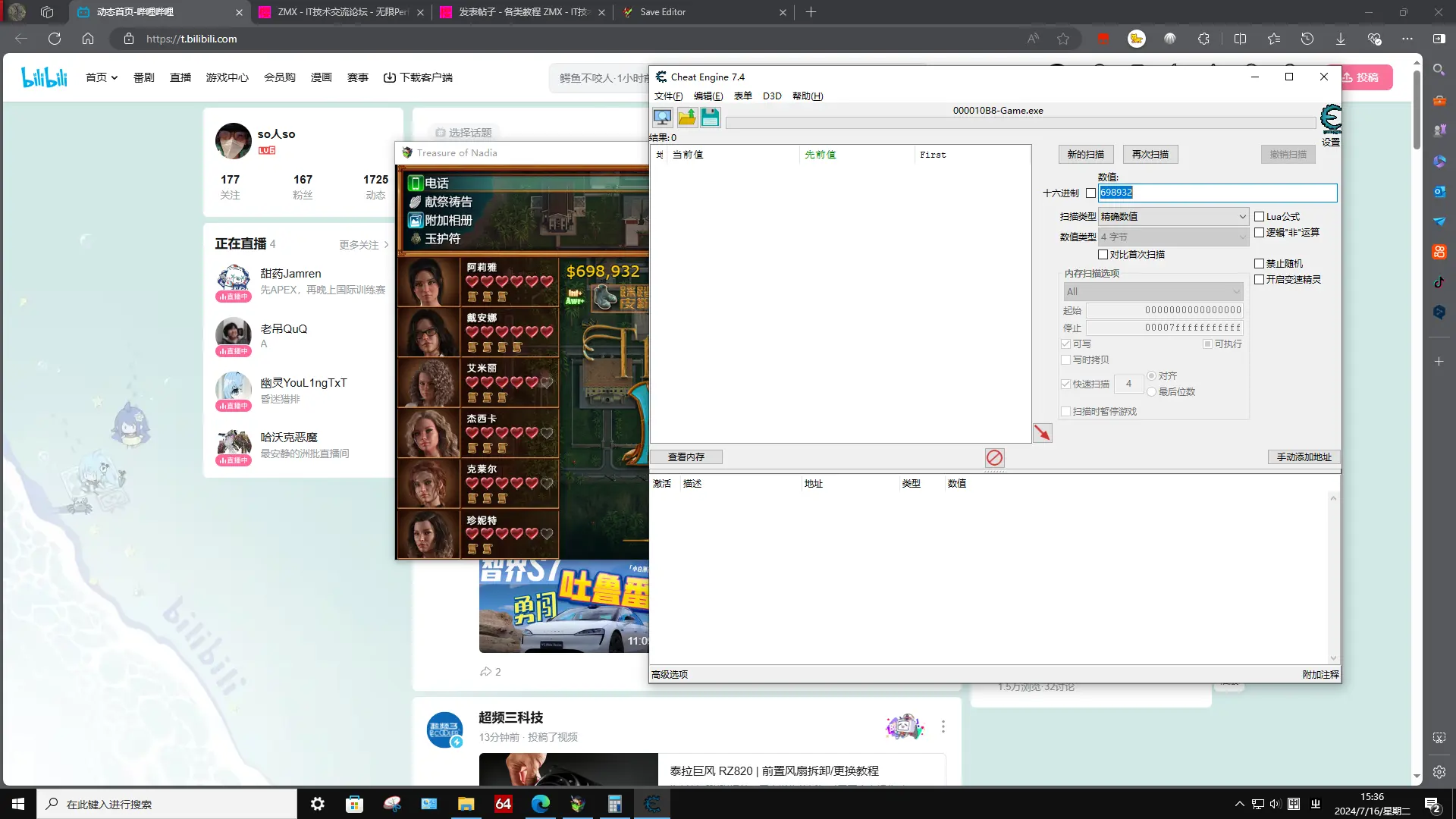
Task: Click the red no-entry clear list icon
Action: [994, 457]
